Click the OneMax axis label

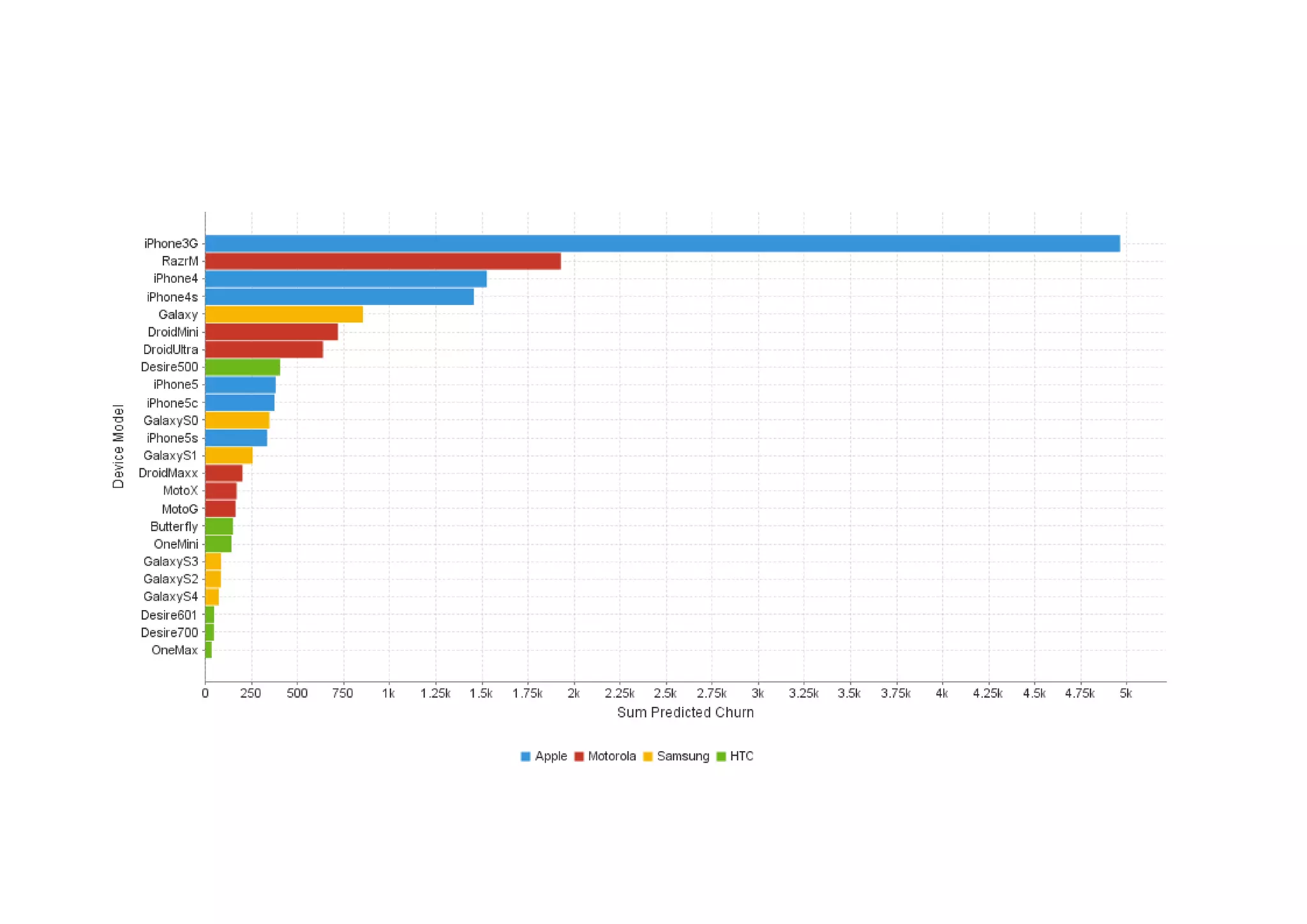[174, 650]
